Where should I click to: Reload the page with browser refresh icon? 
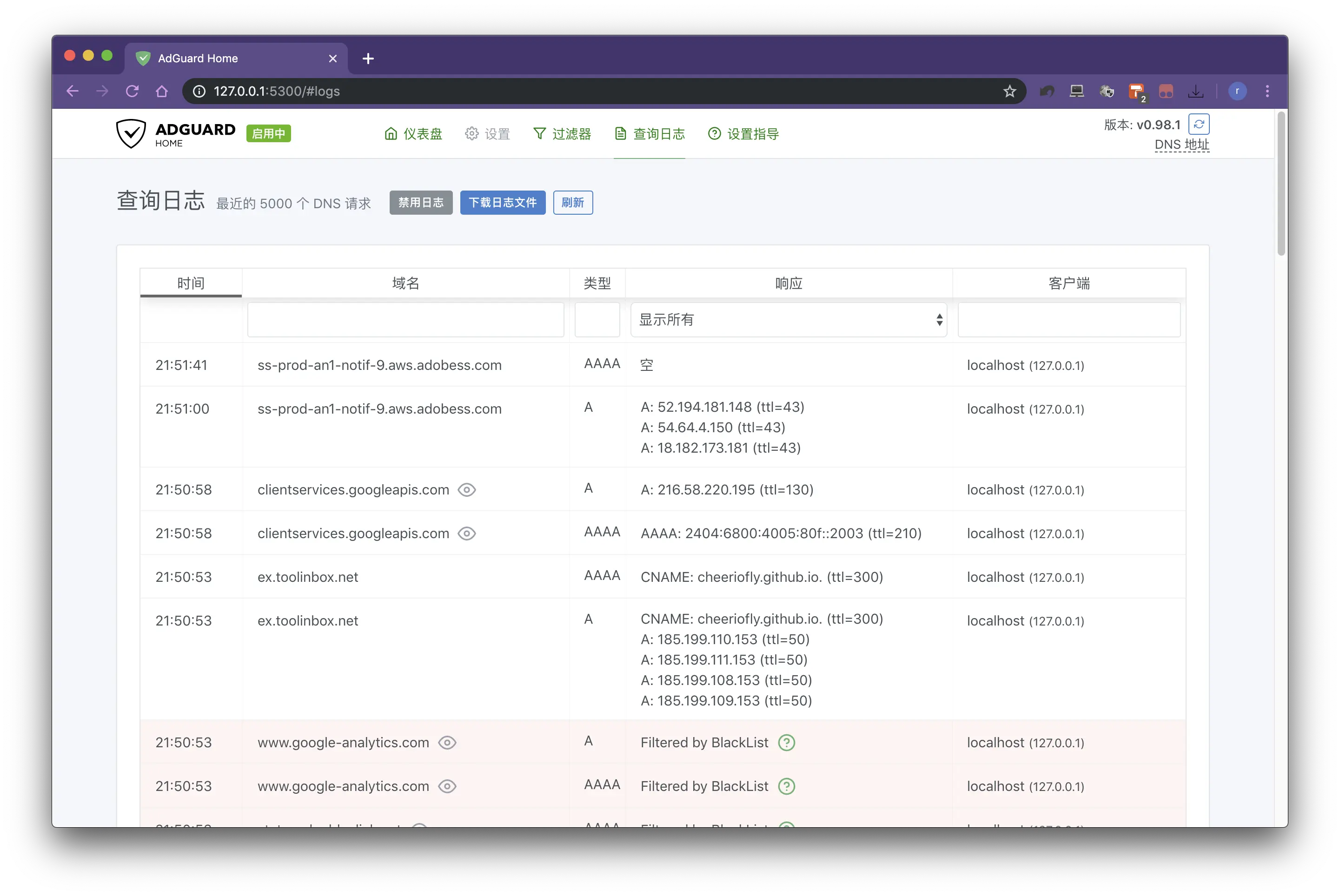coord(132,92)
